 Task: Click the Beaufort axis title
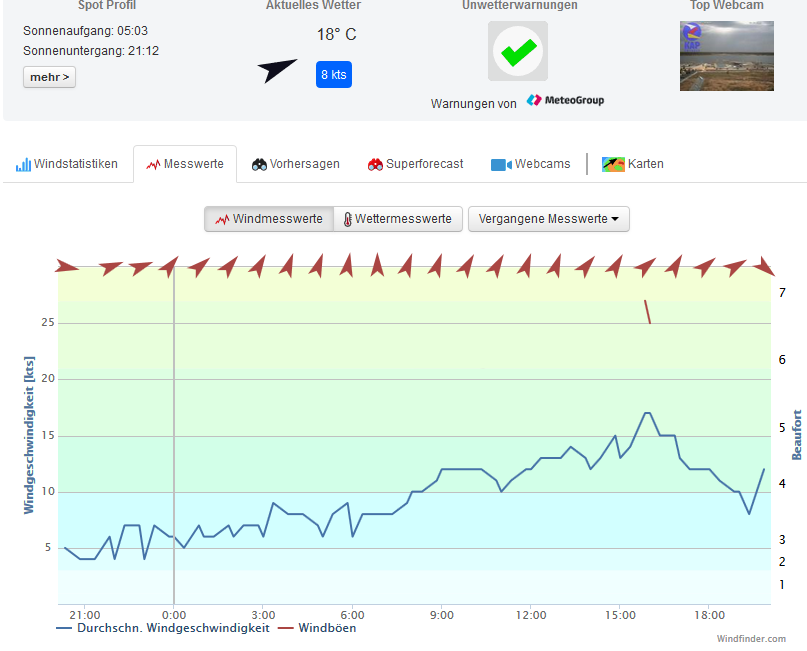click(797, 435)
